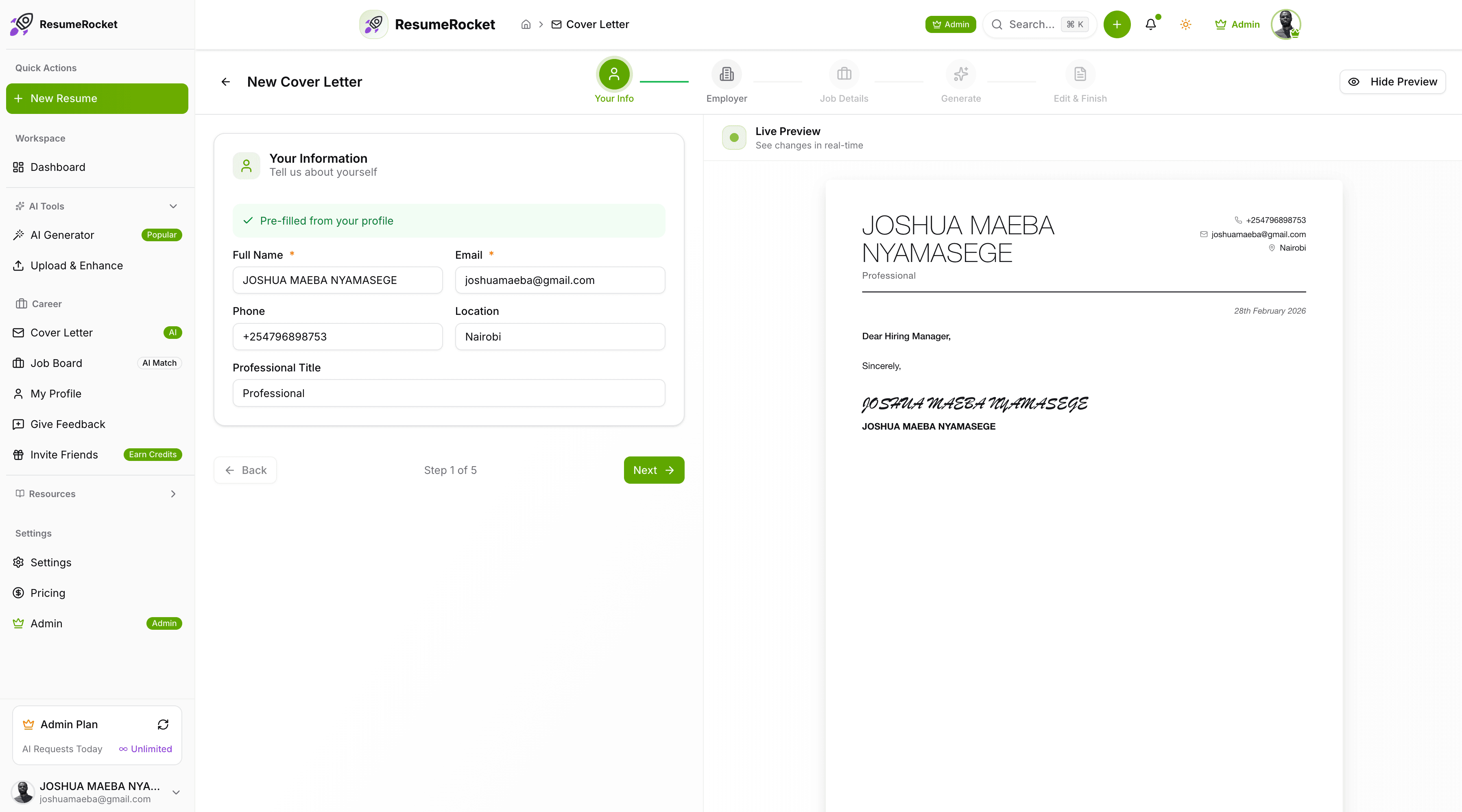Open search with the magnifier field

pos(1038,24)
